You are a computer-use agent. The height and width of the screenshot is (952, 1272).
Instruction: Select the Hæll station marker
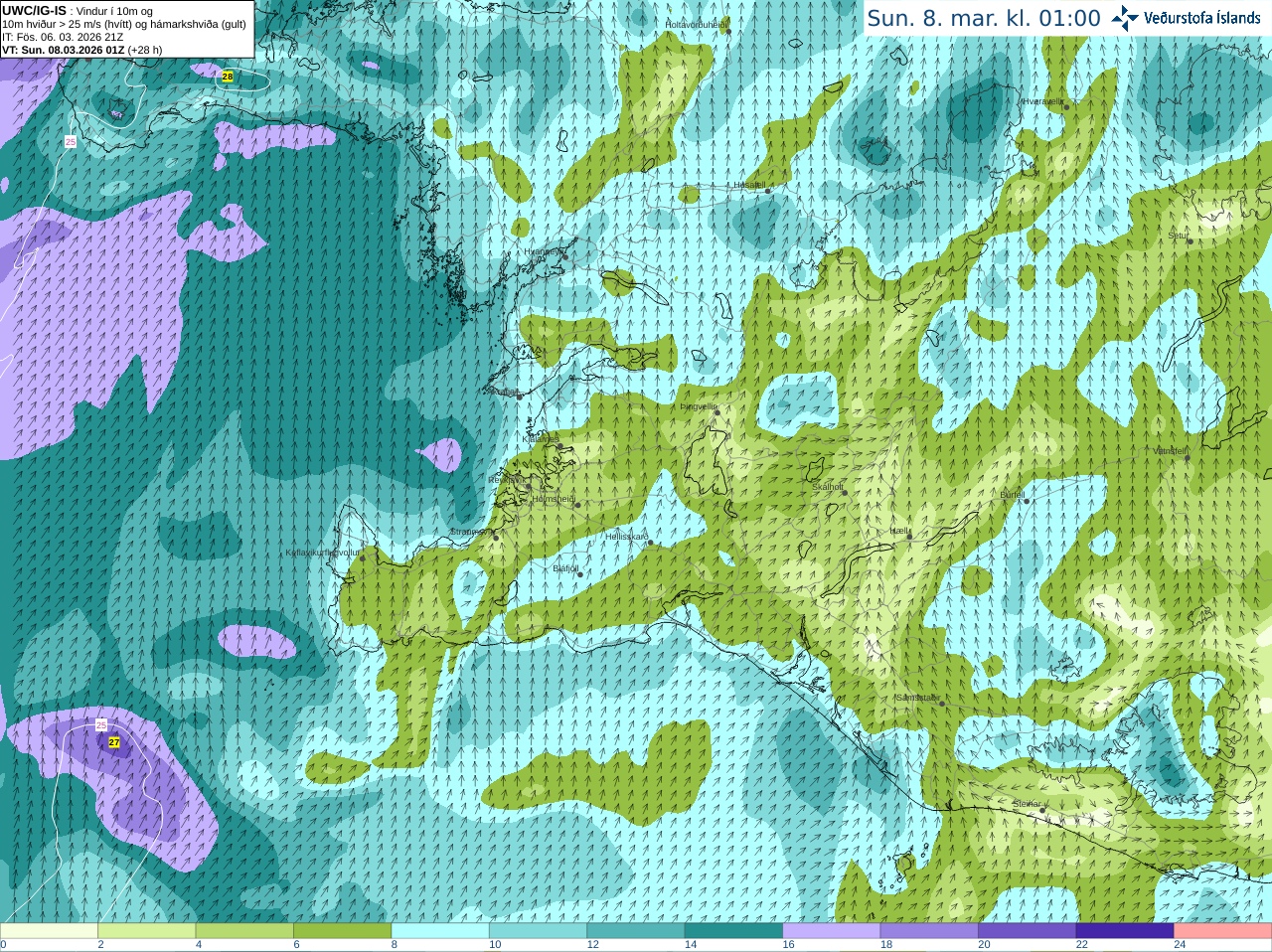[x=909, y=537]
